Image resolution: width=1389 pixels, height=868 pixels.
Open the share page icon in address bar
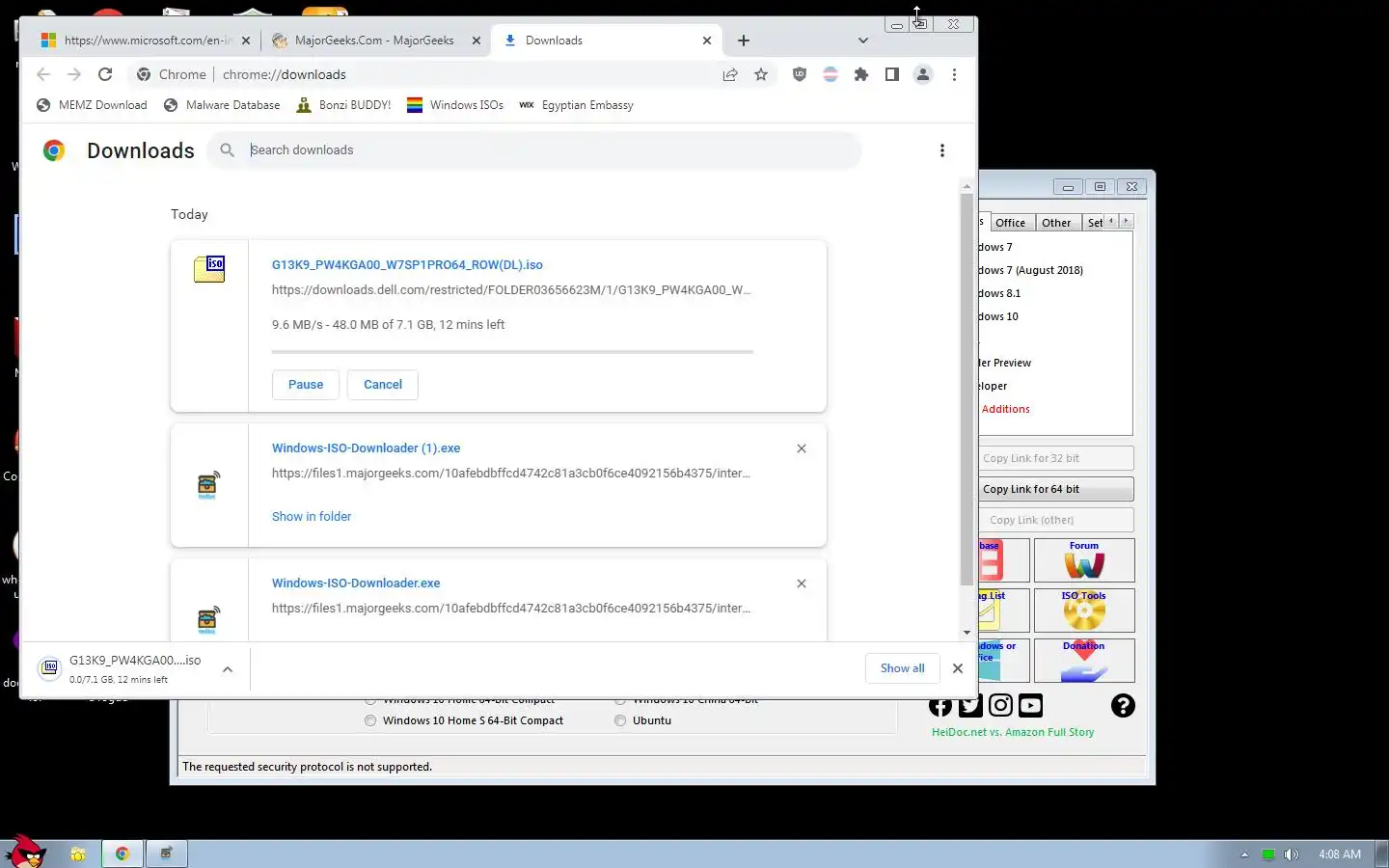coord(730,74)
